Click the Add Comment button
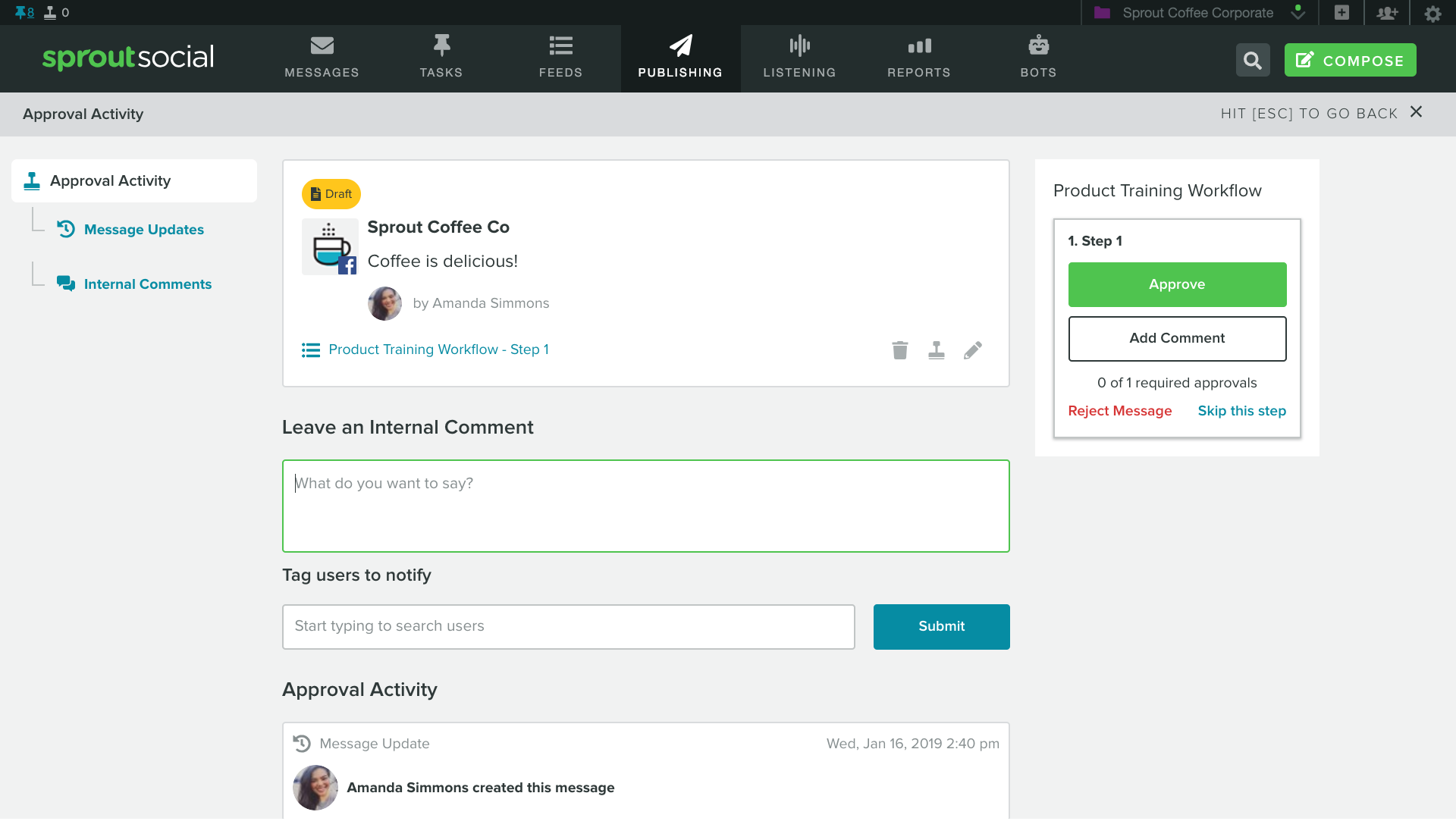Image resolution: width=1456 pixels, height=840 pixels. tap(1177, 338)
